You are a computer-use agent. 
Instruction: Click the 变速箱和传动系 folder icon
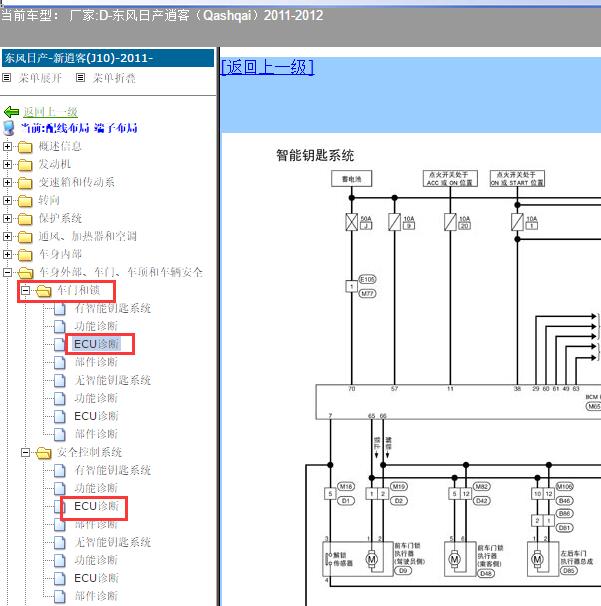25,183
